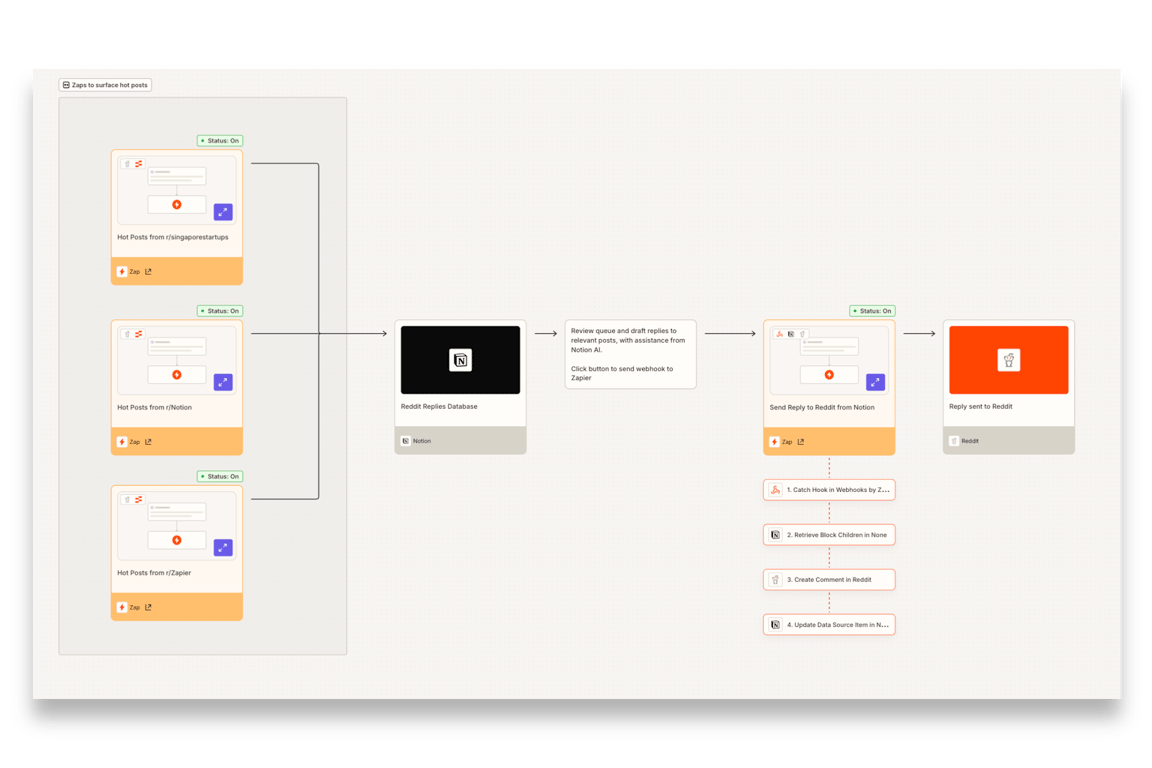Open external link on Send Reply Zap card
This screenshot has height=768, width=1152.
[x=801, y=442]
